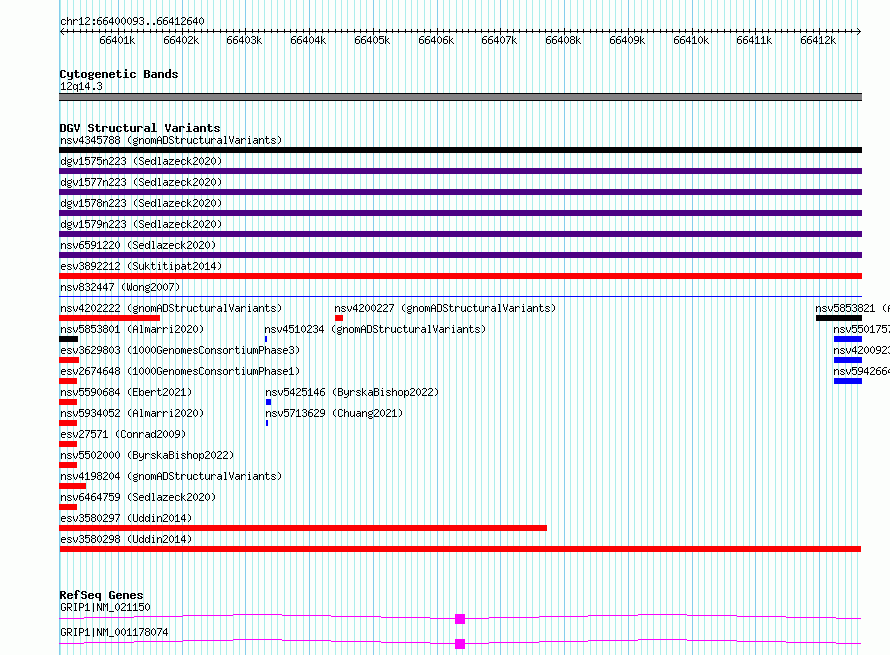Click the 12q14.3 band label
The width and height of the screenshot is (890, 655).
[81, 86]
